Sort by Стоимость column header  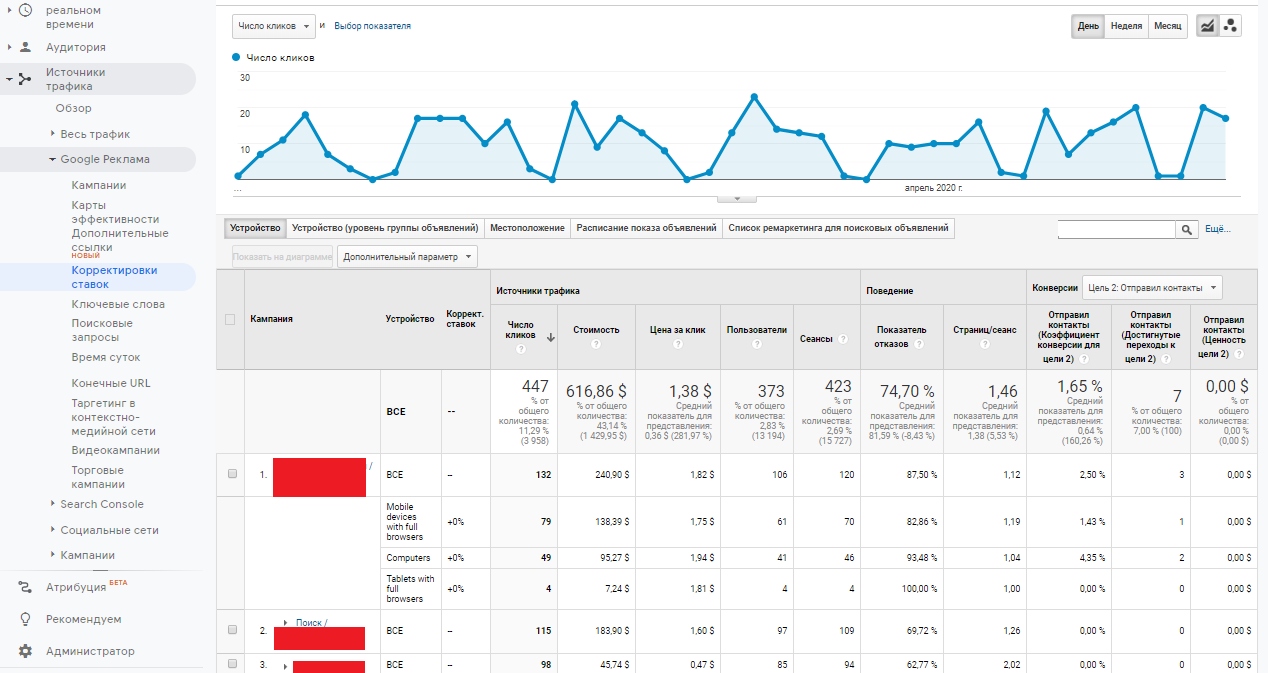[596, 329]
